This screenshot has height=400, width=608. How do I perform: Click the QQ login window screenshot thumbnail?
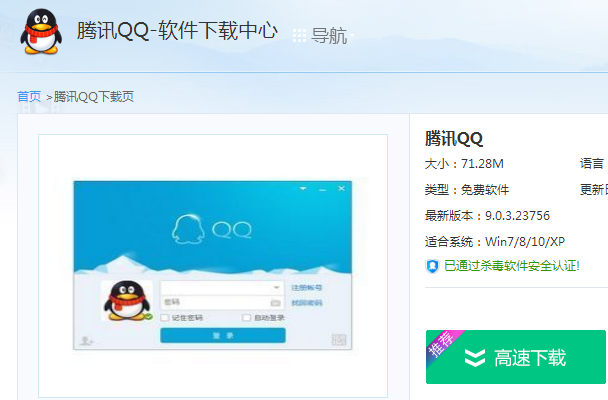click(x=213, y=265)
